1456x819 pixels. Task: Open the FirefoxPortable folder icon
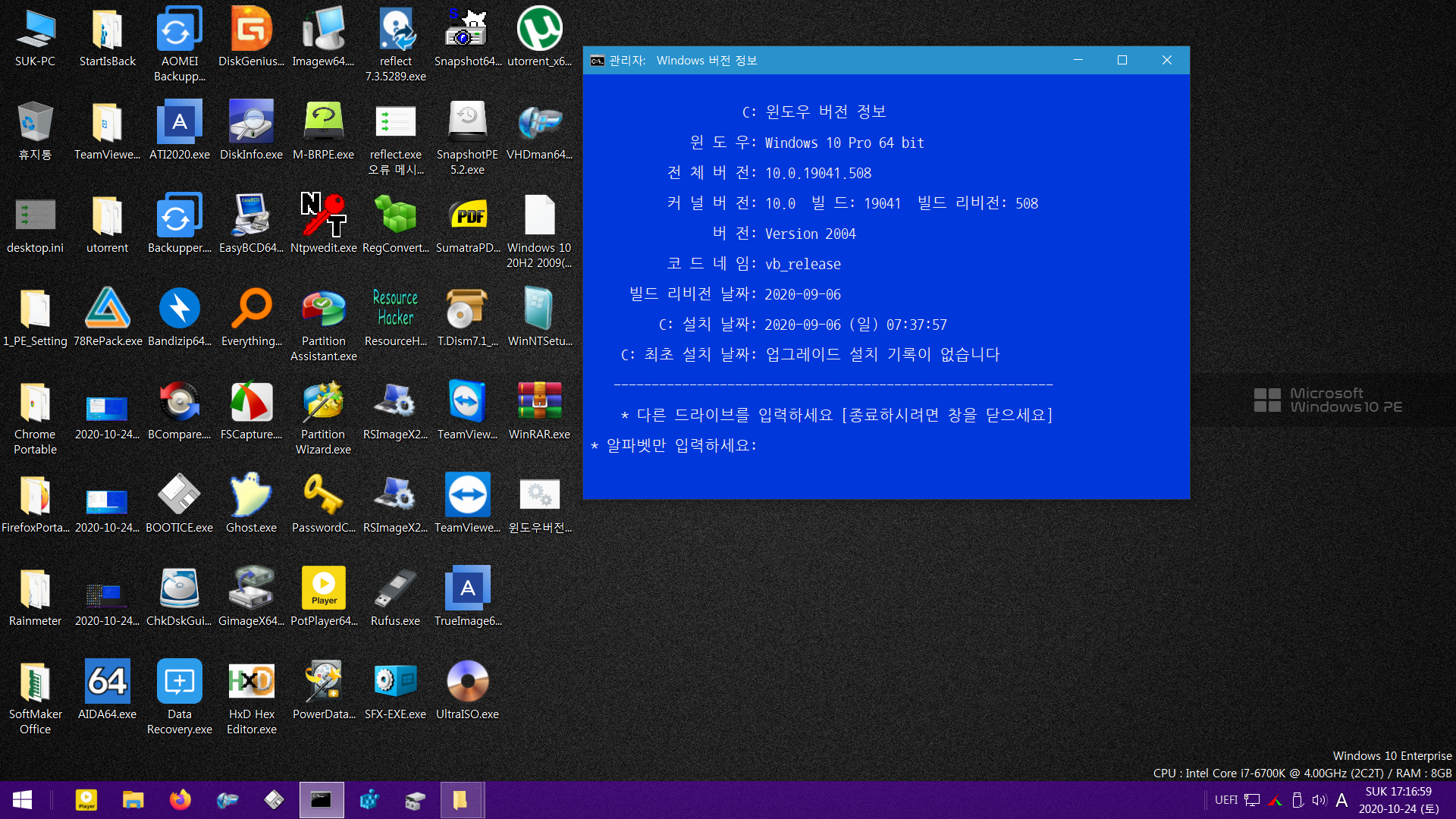pyautogui.click(x=35, y=504)
